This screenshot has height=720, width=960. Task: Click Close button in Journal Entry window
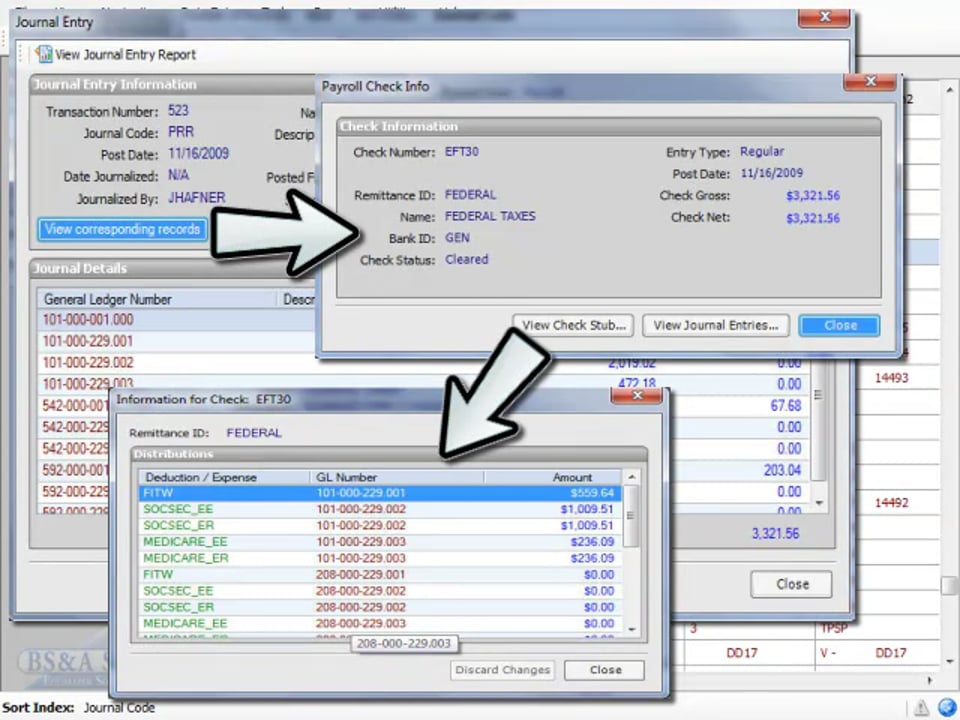(x=792, y=584)
